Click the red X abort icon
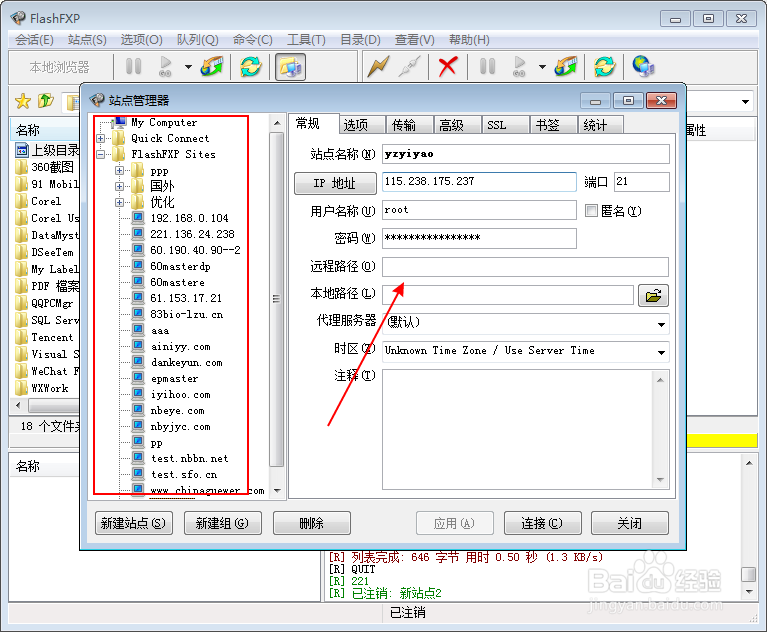Screen dimensions: 767x632 point(448,67)
